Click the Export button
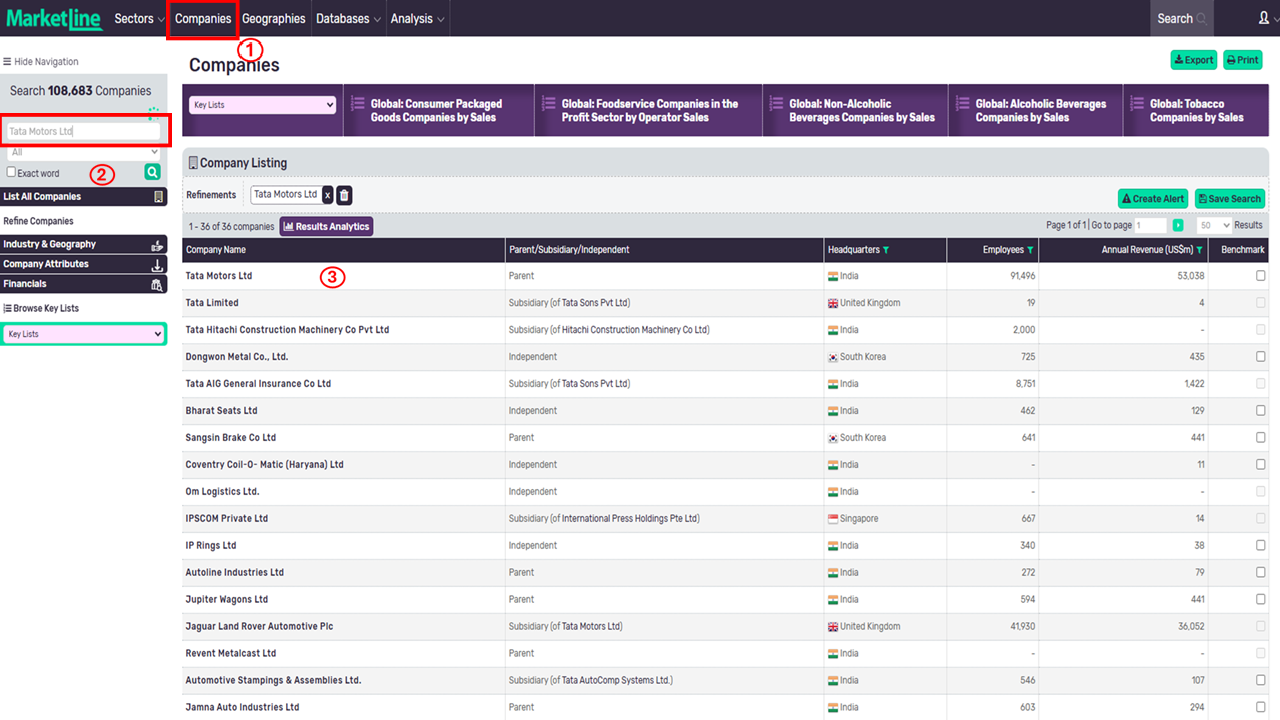This screenshot has height=720, width=1280. [x=1194, y=60]
